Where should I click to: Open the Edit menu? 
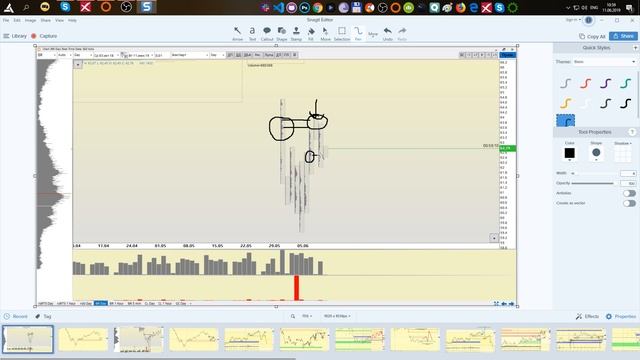tap(17, 20)
